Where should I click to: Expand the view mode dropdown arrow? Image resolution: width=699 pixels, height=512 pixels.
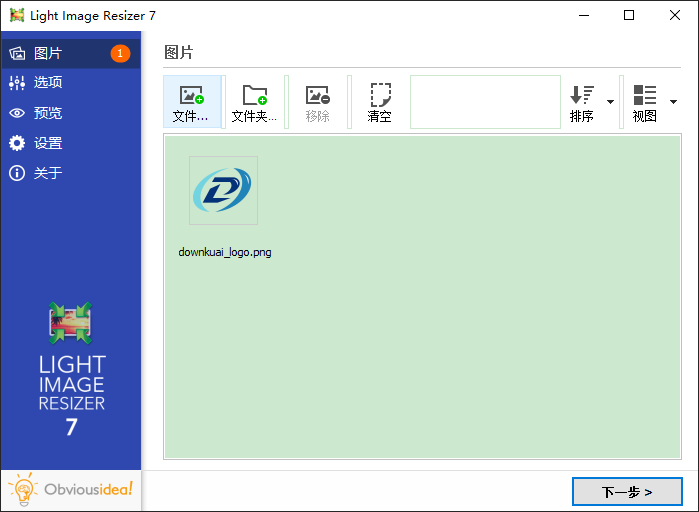click(x=673, y=102)
